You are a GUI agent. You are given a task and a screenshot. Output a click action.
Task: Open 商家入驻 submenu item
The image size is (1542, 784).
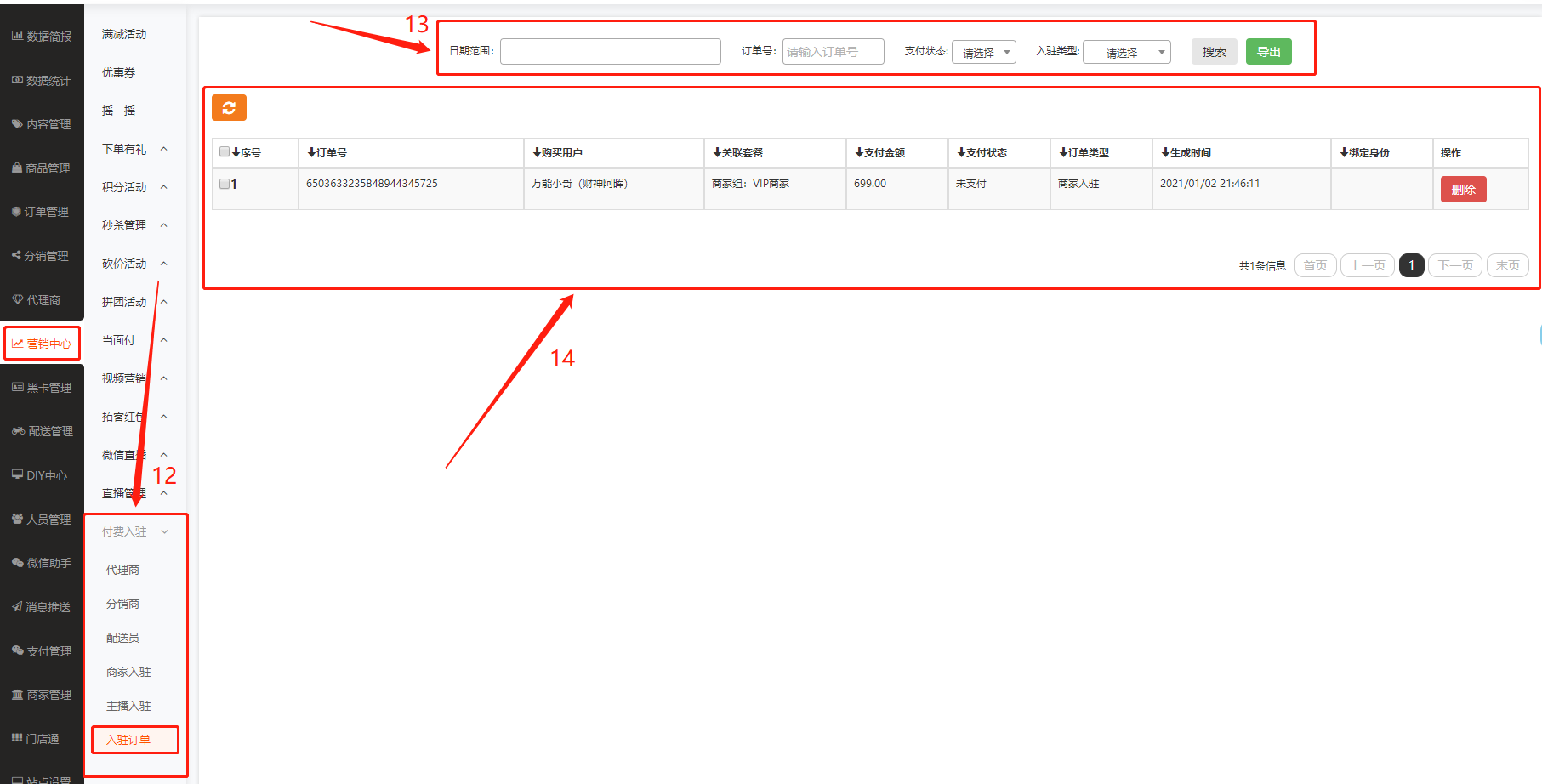coord(128,672)
